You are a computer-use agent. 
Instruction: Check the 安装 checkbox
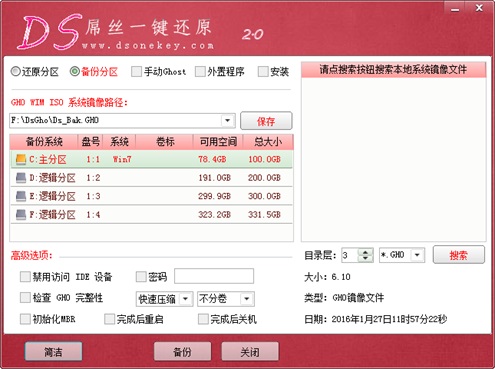tap(263, 71)
